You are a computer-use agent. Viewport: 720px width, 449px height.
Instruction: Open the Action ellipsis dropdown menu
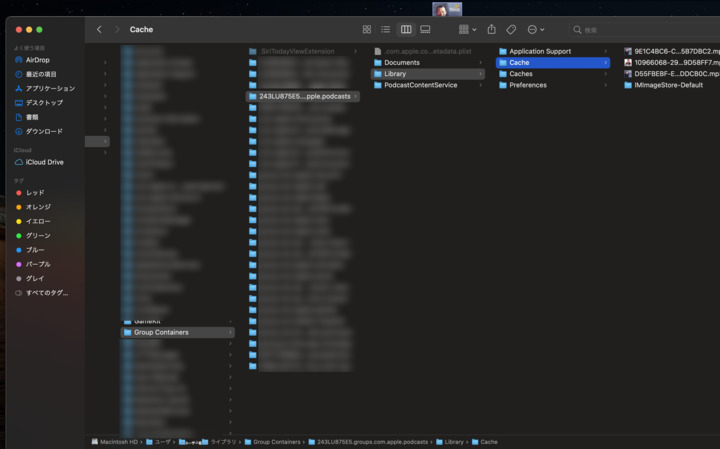[x=536, y=30]
